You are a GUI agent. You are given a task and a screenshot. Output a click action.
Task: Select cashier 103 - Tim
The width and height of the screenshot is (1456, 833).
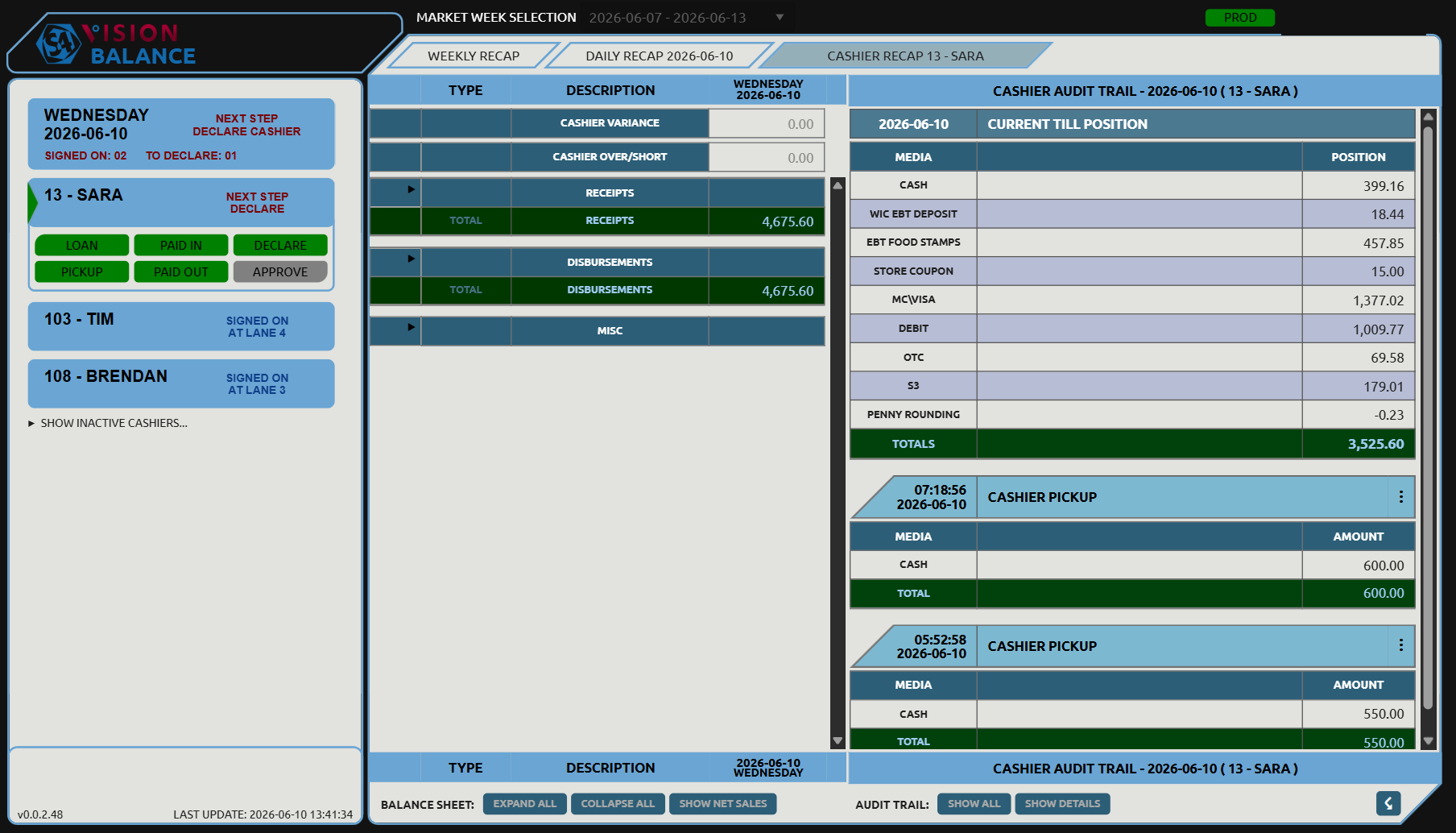point(181,326)
